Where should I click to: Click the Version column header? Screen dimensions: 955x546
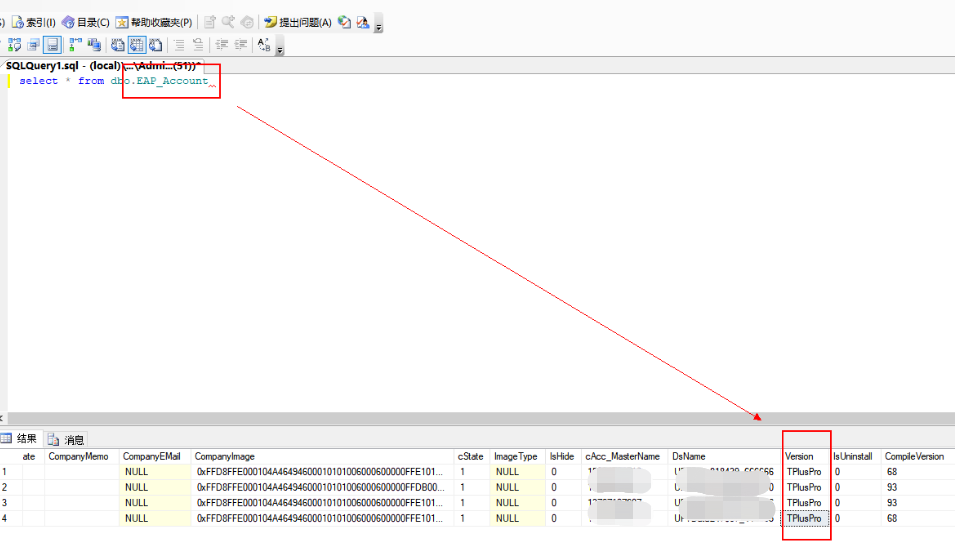point(799,456)
